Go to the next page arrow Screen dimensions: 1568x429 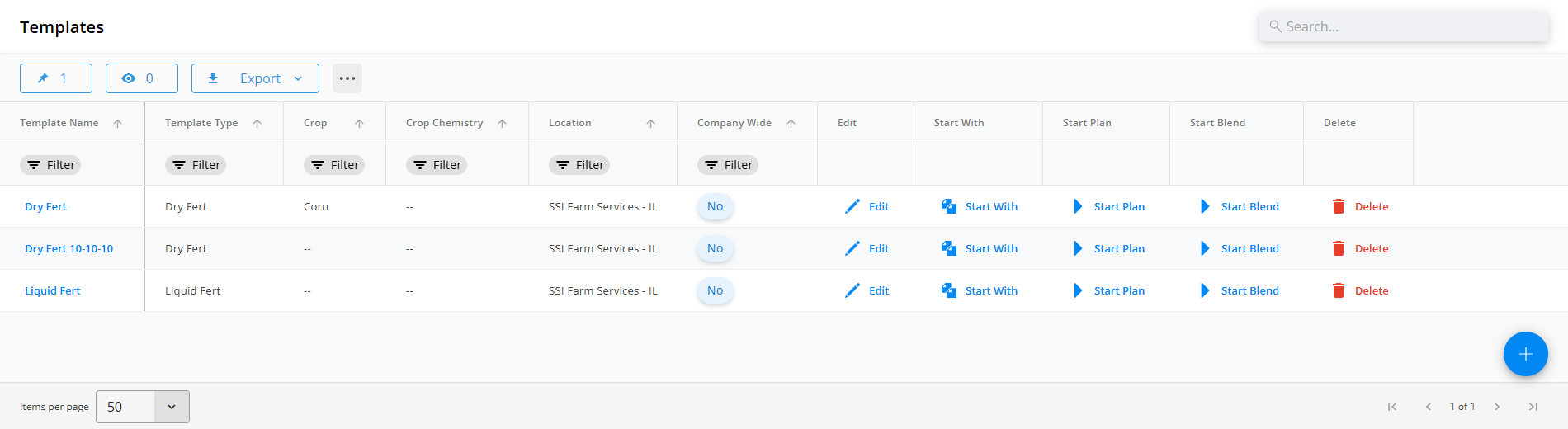coord(1497,407)
